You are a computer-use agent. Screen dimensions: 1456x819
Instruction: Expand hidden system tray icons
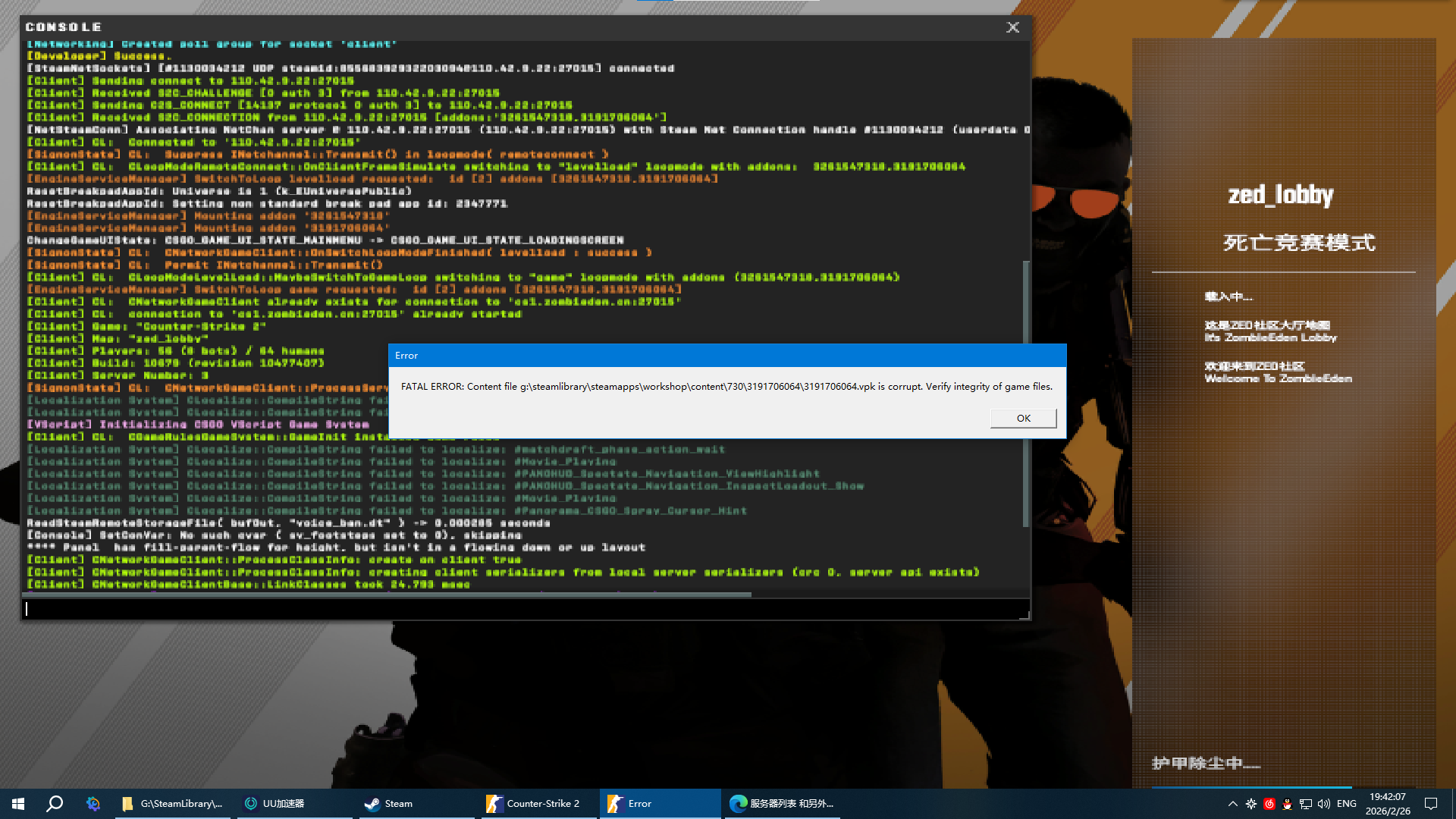coord(1232,804)
